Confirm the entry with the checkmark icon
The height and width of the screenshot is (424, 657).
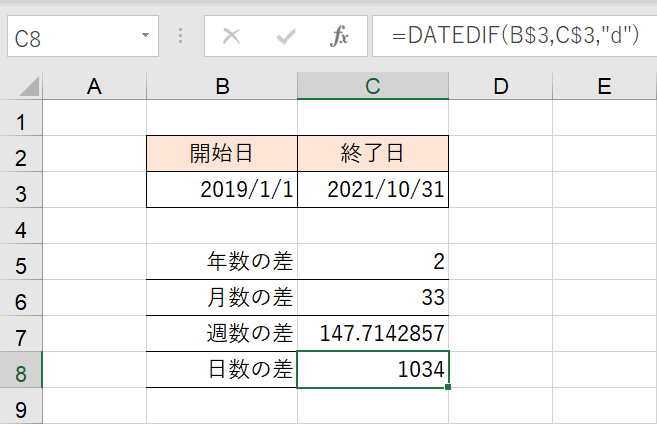[x=286, y=37]
